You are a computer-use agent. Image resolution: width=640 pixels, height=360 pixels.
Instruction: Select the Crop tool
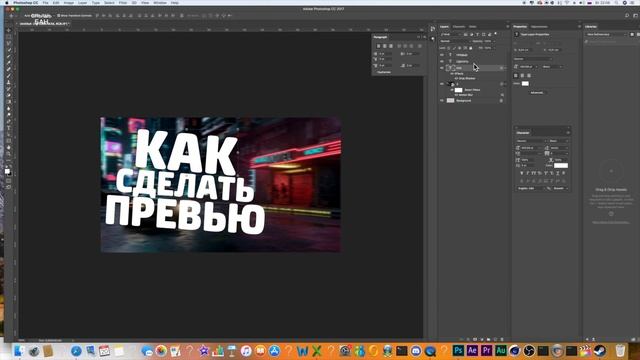pos(9,56)
